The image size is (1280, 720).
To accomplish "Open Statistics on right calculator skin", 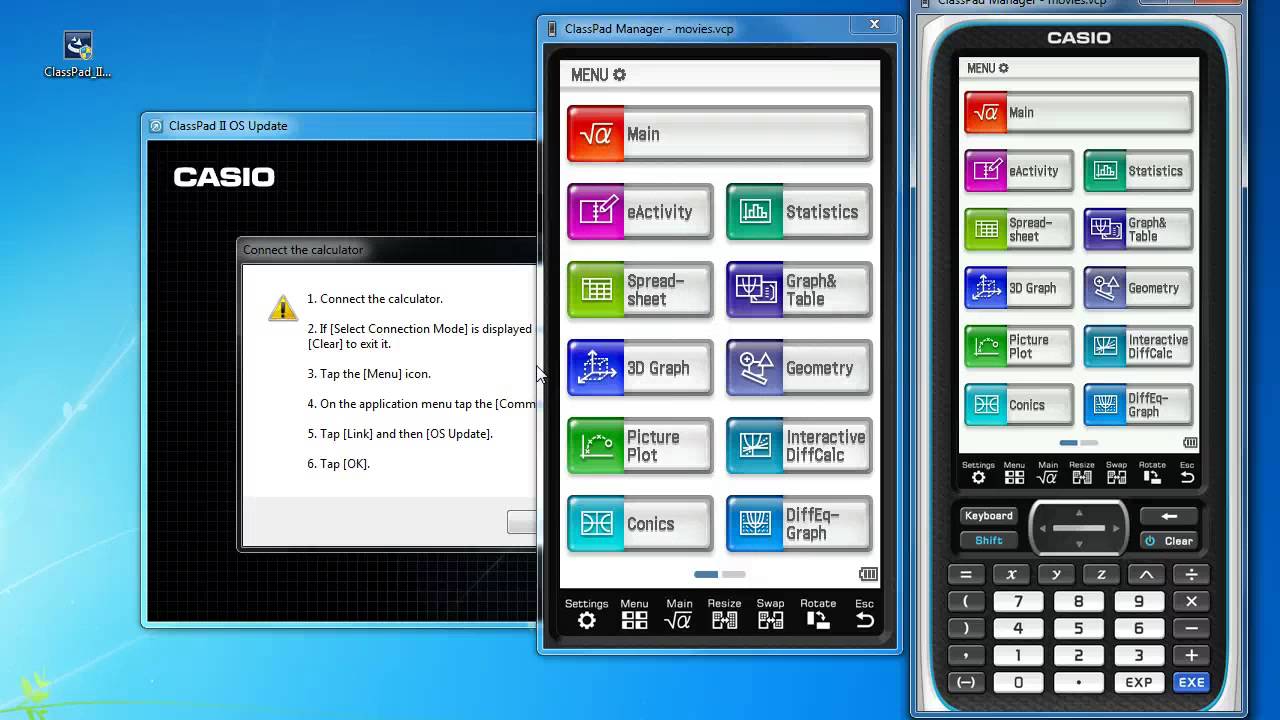I will coord(1138,171).
